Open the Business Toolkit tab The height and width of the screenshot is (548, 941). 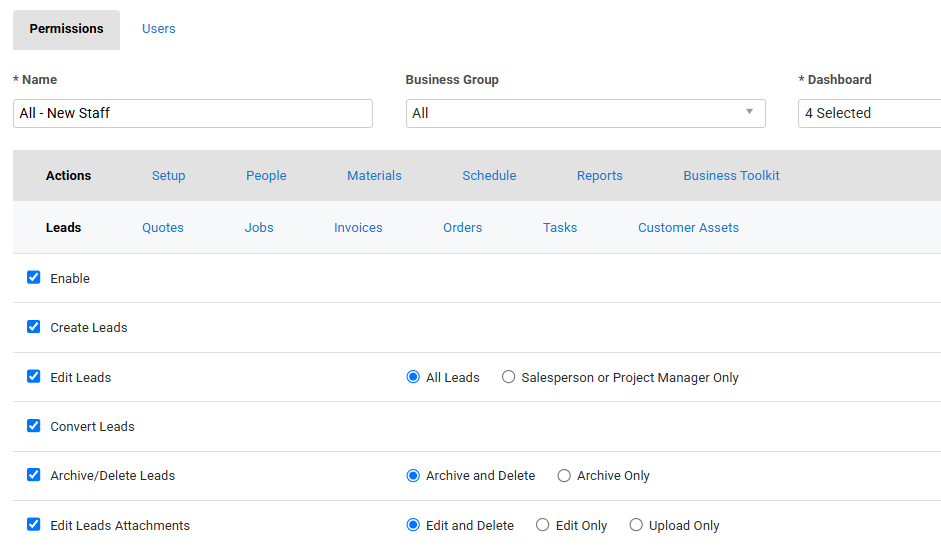pyautogui.click(x=731, y=176)
